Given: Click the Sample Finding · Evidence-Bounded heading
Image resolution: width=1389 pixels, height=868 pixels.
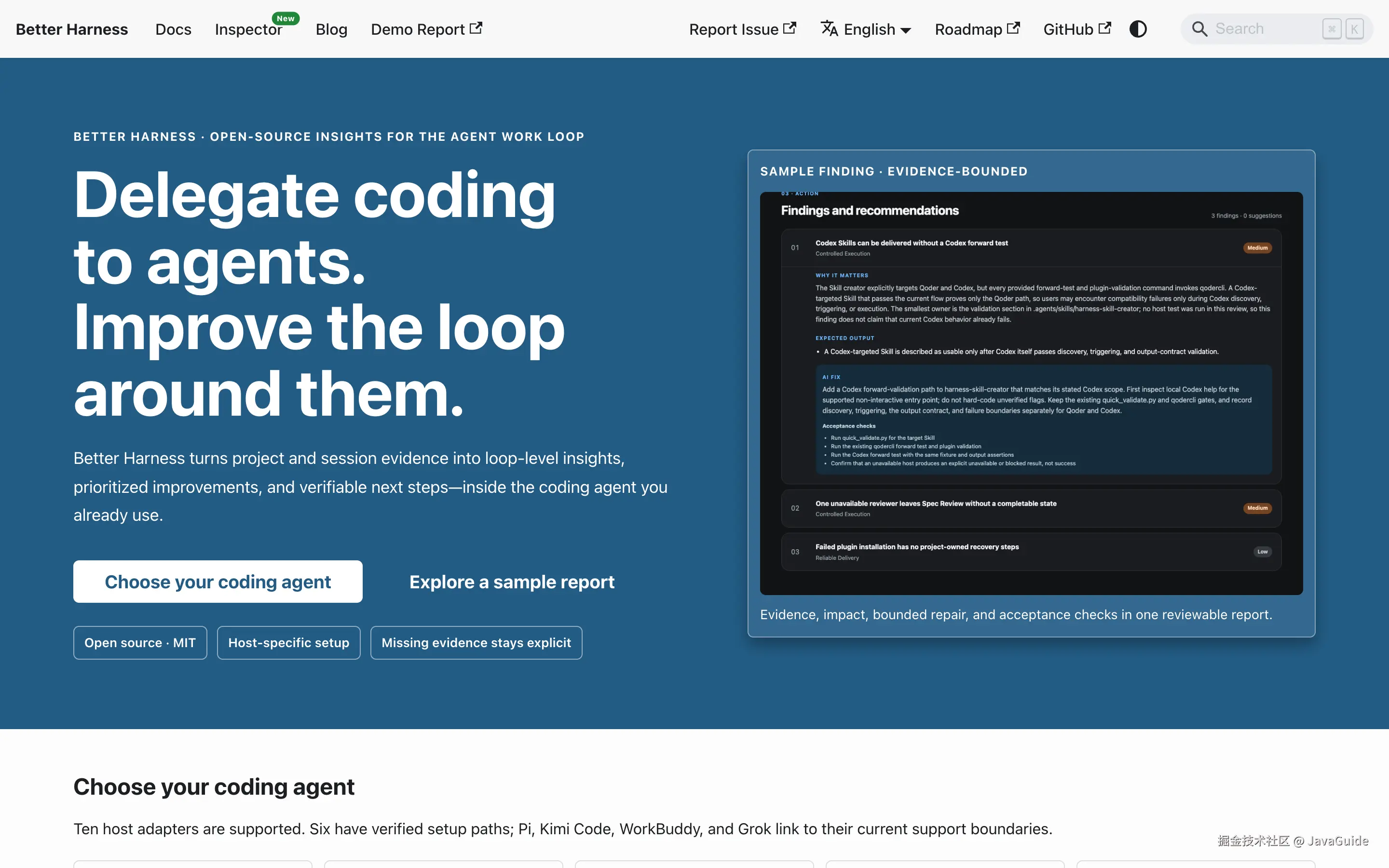Looking at the screenshot, I should [894, 171].
